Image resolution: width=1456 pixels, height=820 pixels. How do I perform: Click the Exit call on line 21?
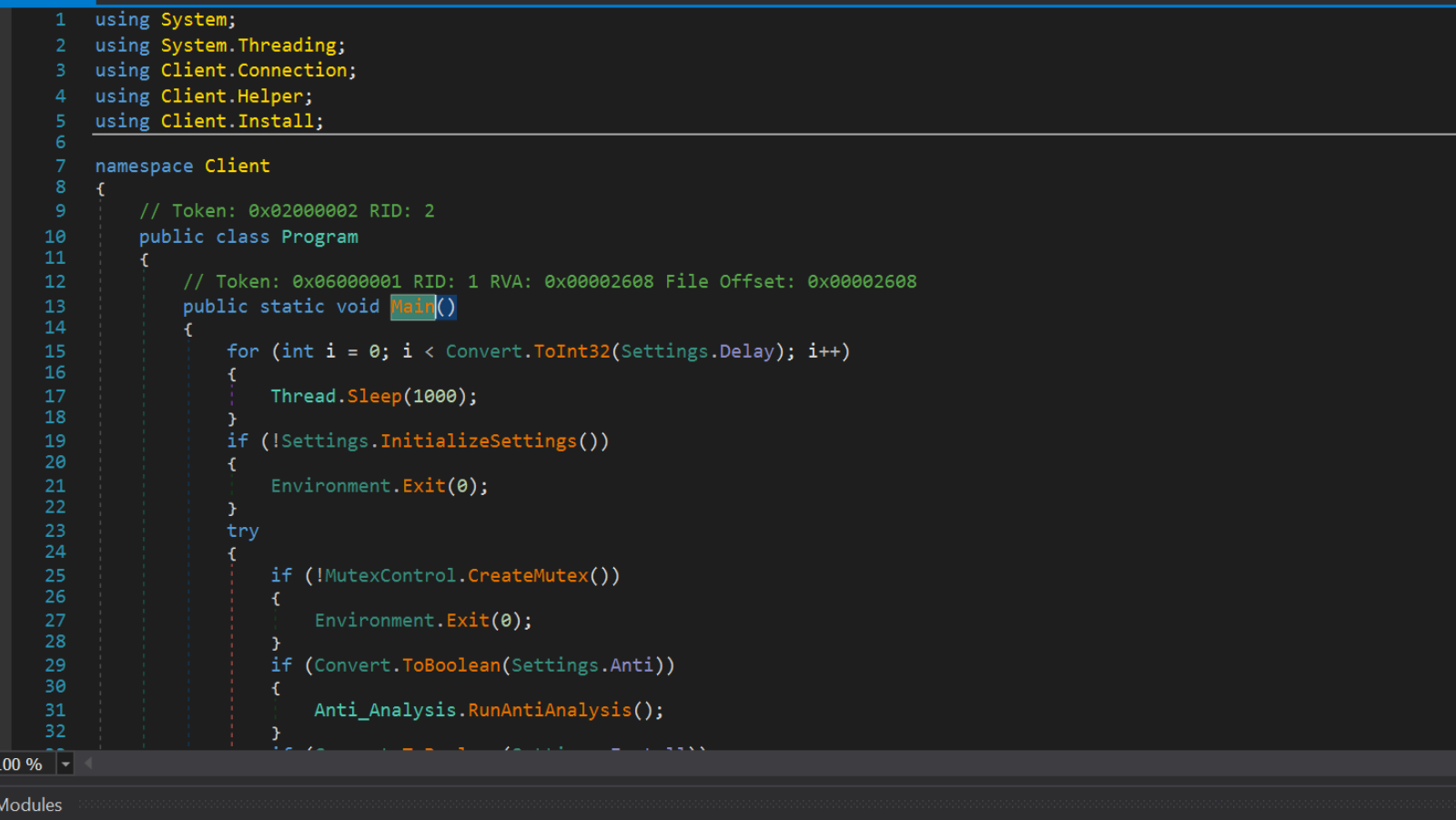pos(424,486)
